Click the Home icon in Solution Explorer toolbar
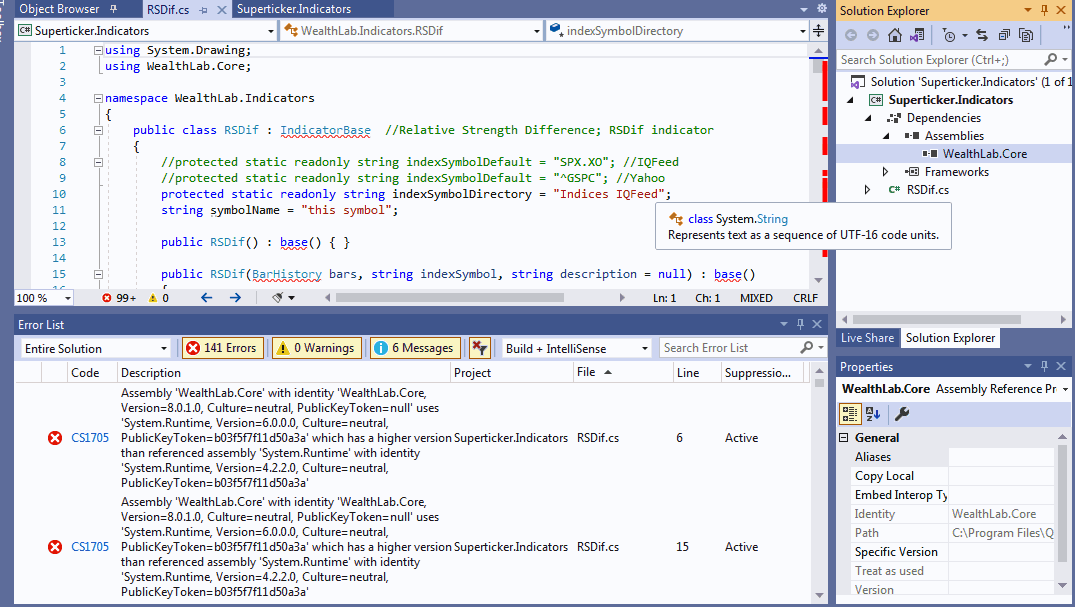The height and width of the screenshot is (607, 1075). [x=895, y=34]
